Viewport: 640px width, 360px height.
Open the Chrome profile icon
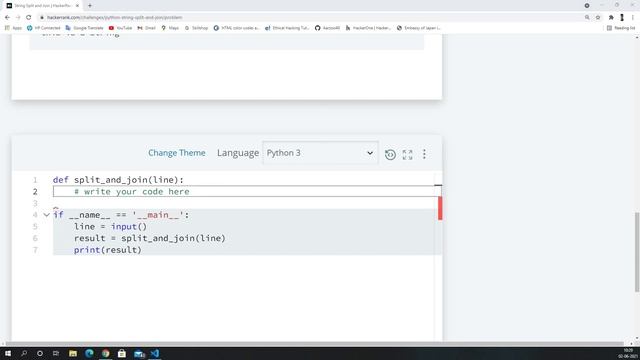point(622,18)
